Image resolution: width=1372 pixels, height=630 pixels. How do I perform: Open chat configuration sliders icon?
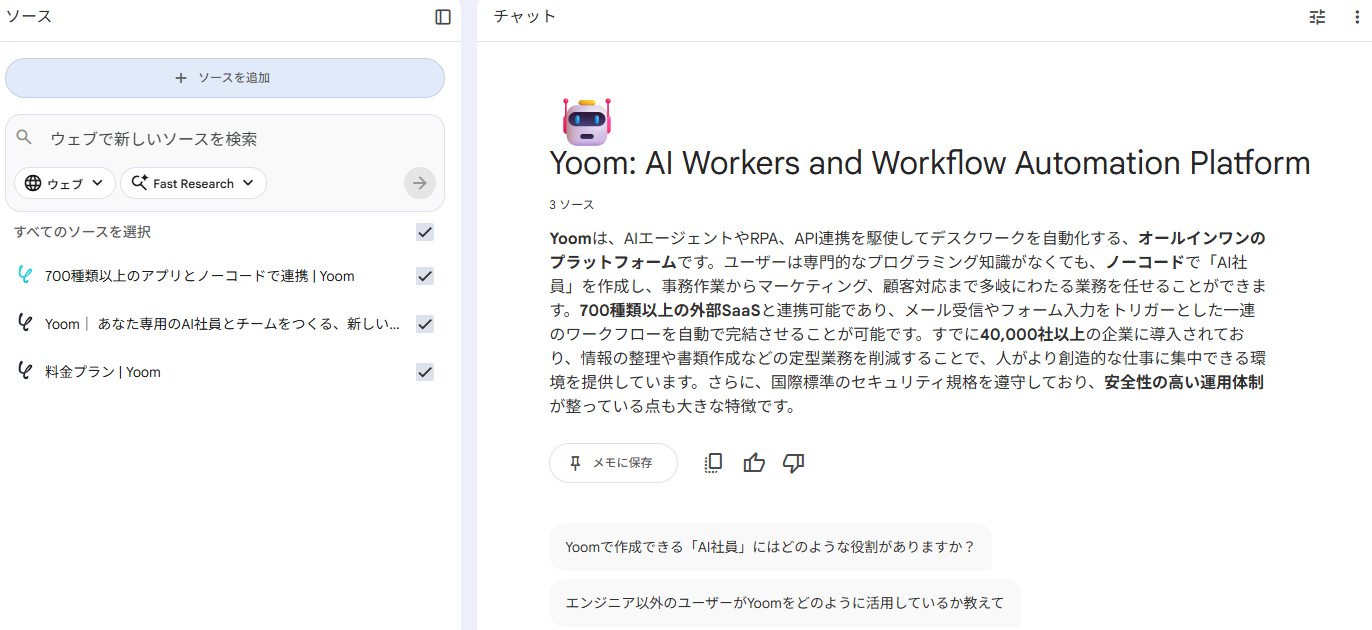tap(1317, 17)
